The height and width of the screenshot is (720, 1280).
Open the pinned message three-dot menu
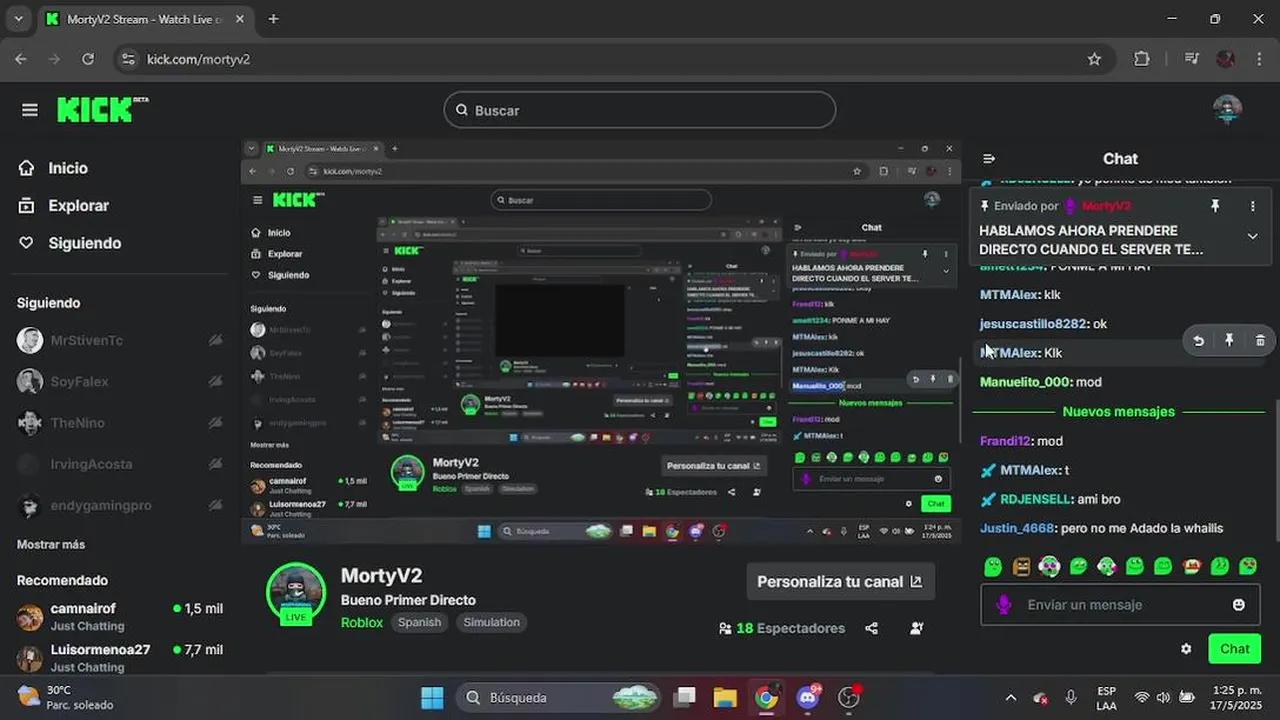coord(1252,206)
